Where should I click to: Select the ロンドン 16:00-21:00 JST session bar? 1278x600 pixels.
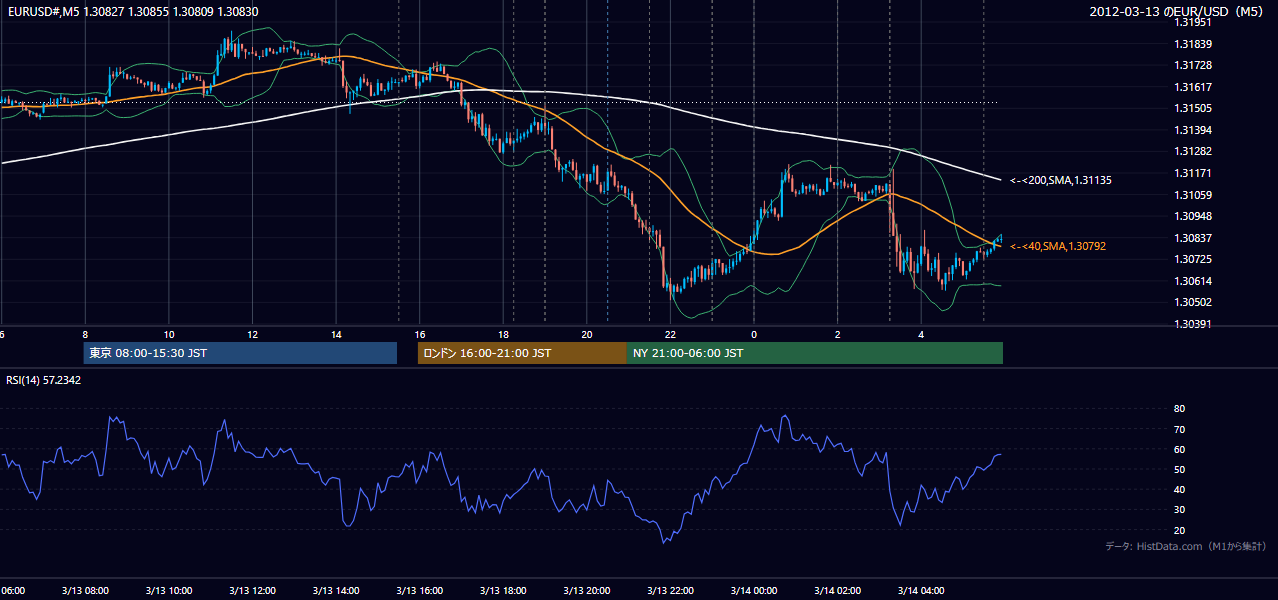(x=522, y=353)
